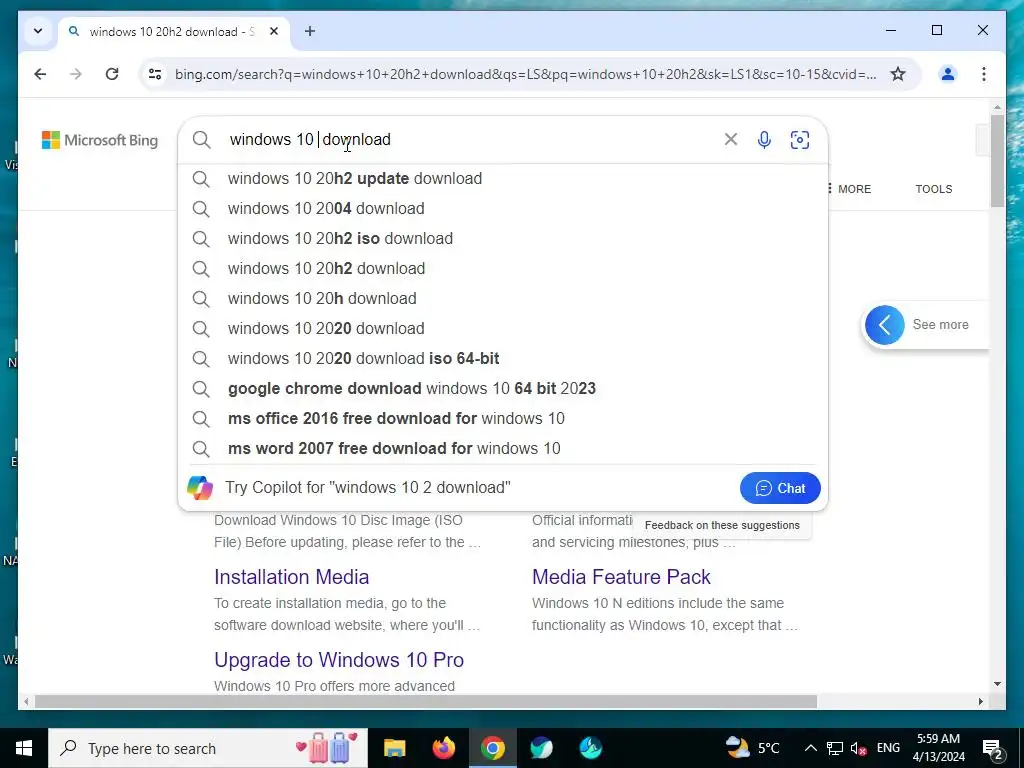This screenshot has height=768, width=1024.
Task: Click the Chrome back arrow
Action: (x=40, y=74)
